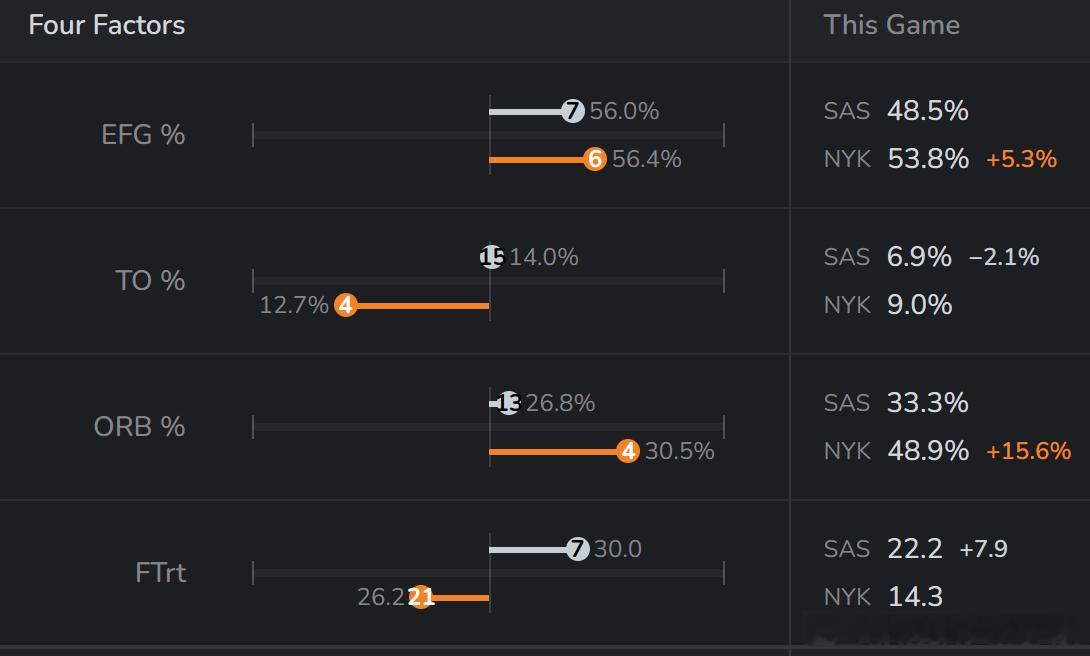
Task: Select the FTrt row label
Action: [160, 573]
